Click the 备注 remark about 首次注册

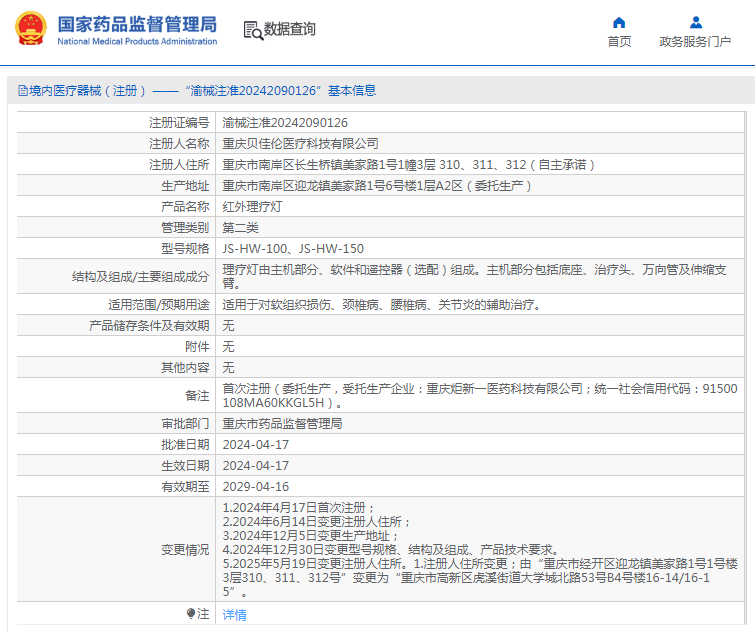click(480, 395)
